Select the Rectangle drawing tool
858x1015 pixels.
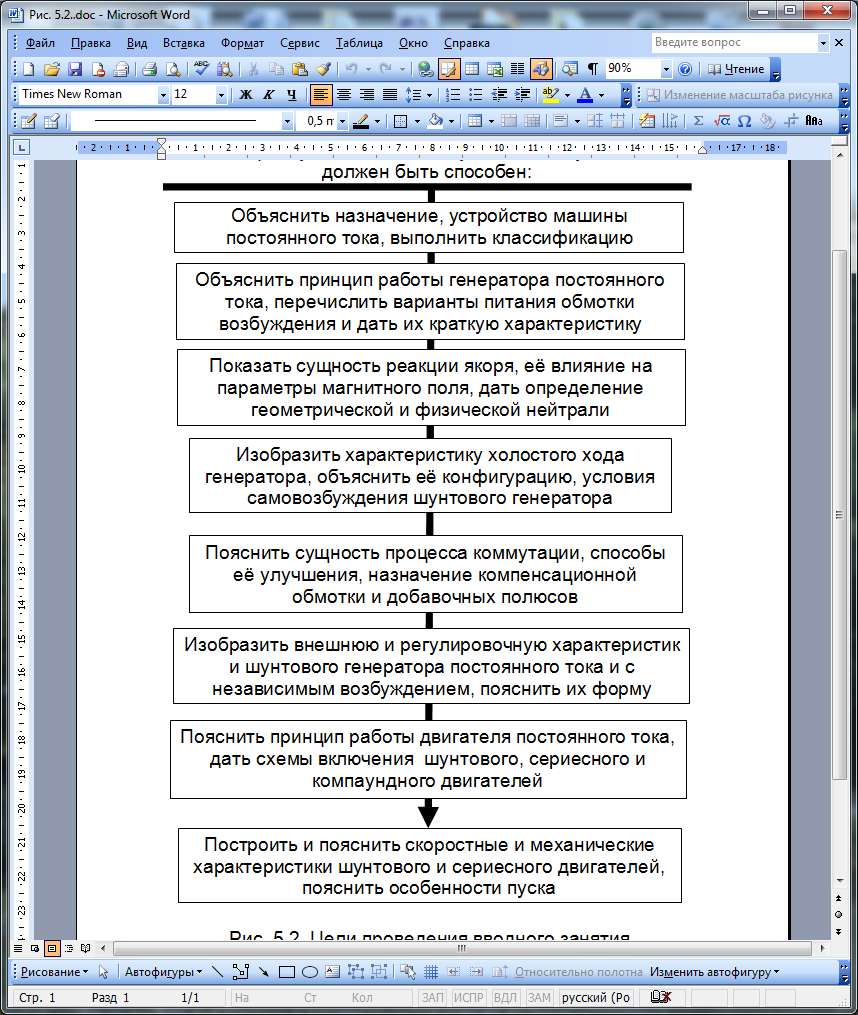287,972
